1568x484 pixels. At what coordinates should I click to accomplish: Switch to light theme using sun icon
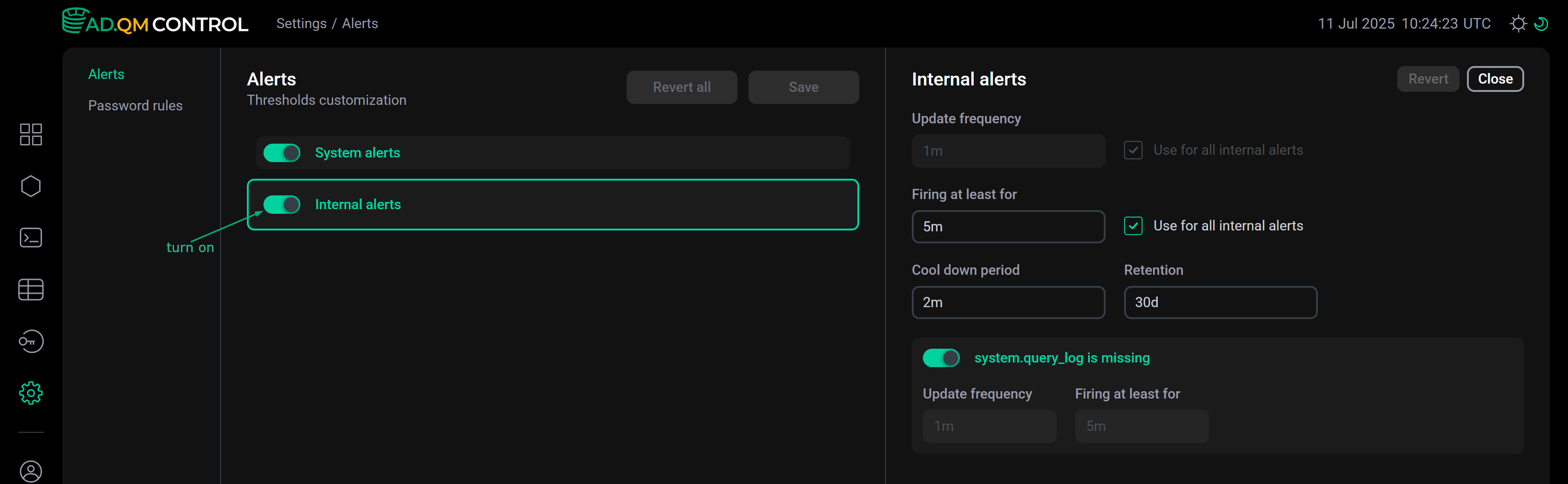point(1518,23)
